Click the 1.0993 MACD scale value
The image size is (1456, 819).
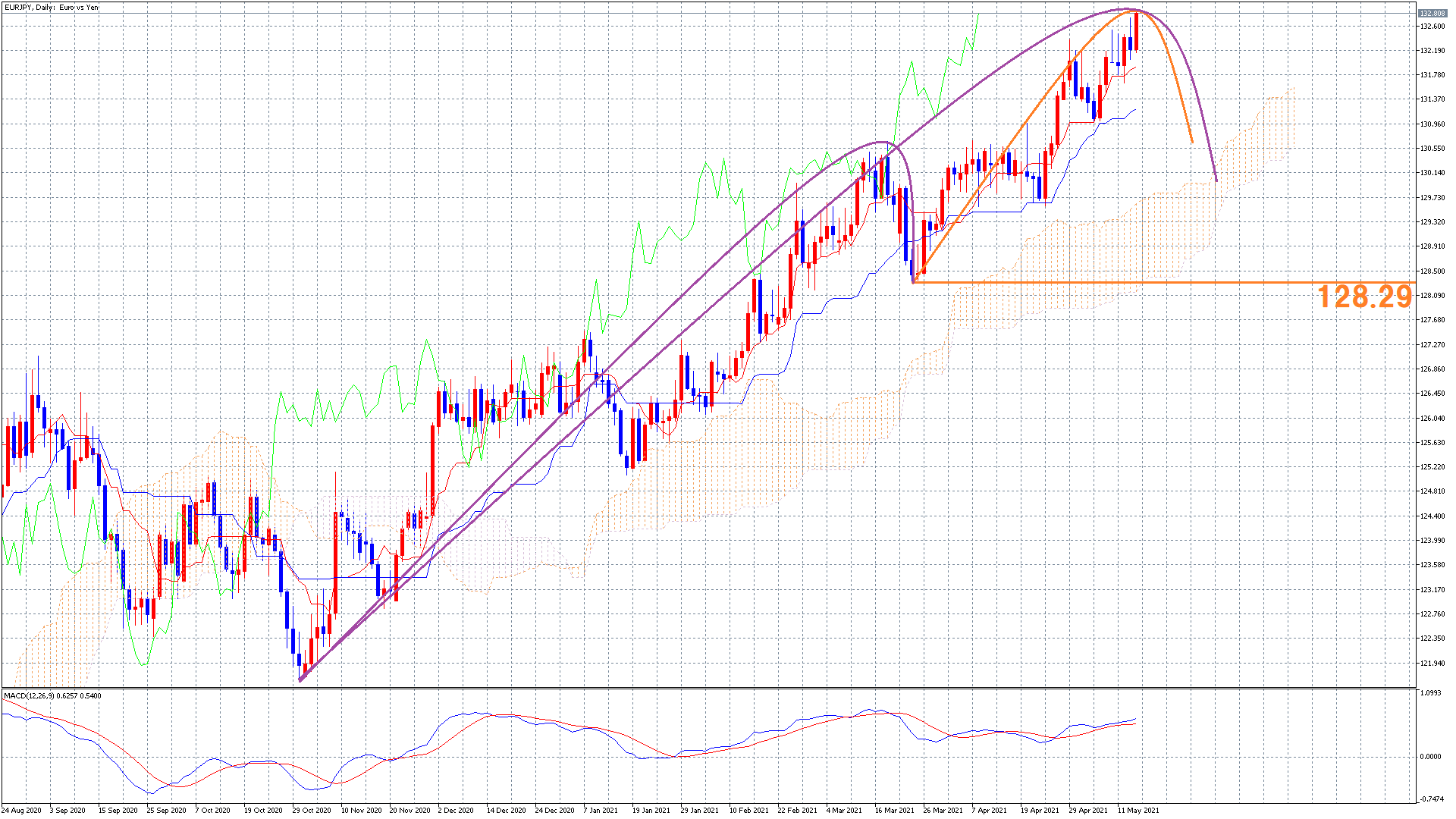[1431, 693]
